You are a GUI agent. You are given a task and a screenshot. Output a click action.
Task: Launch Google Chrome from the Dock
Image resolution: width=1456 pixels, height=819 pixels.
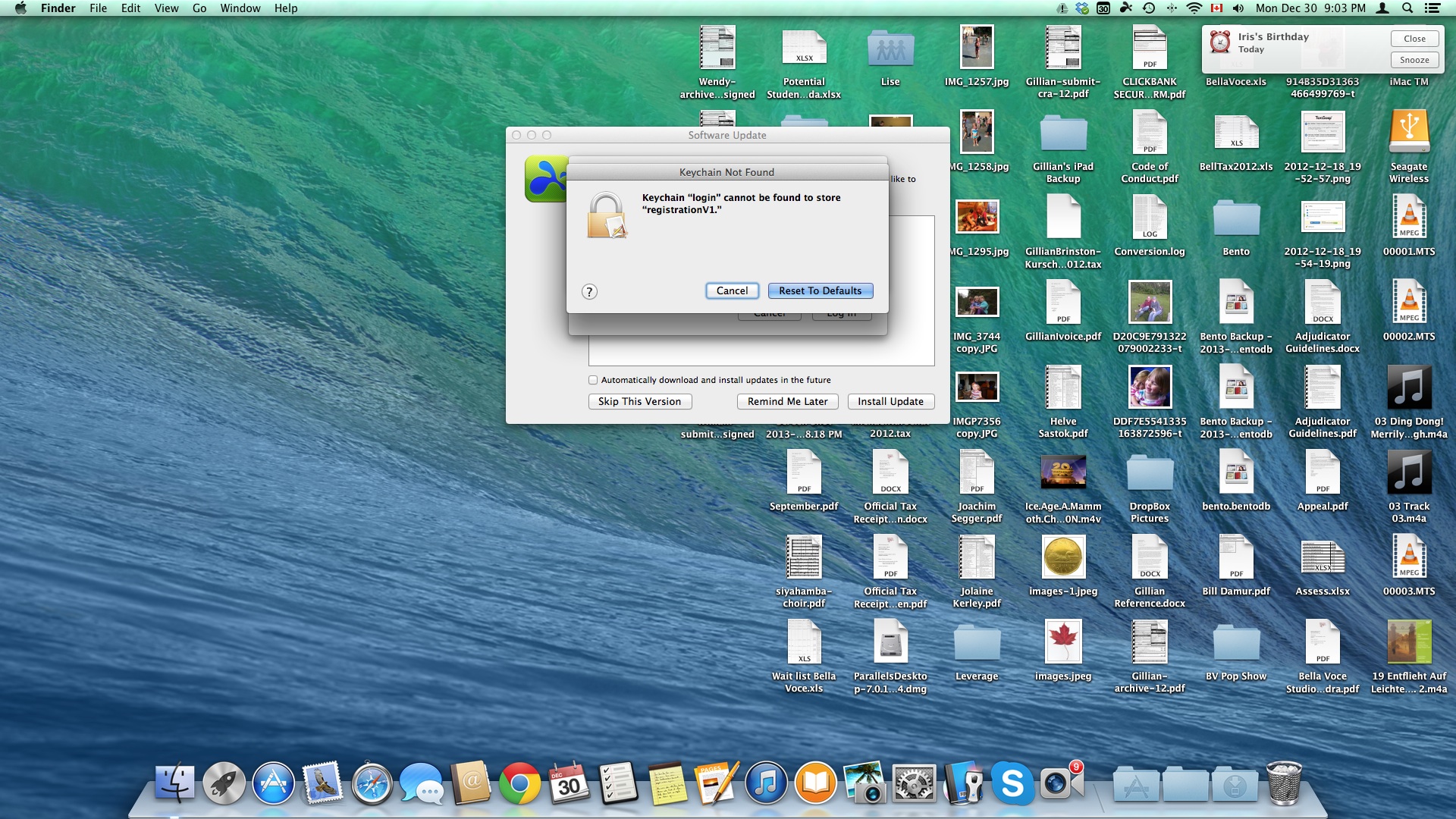click(x=519, y=784)
